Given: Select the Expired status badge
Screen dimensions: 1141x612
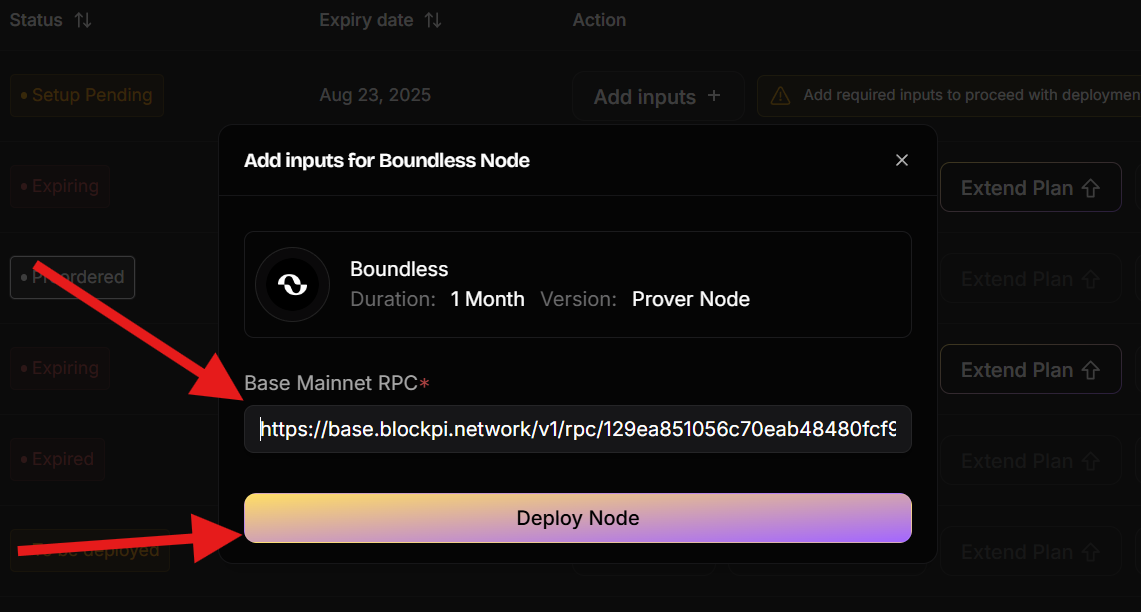Looking at the screenshot, I should [58, 459].
